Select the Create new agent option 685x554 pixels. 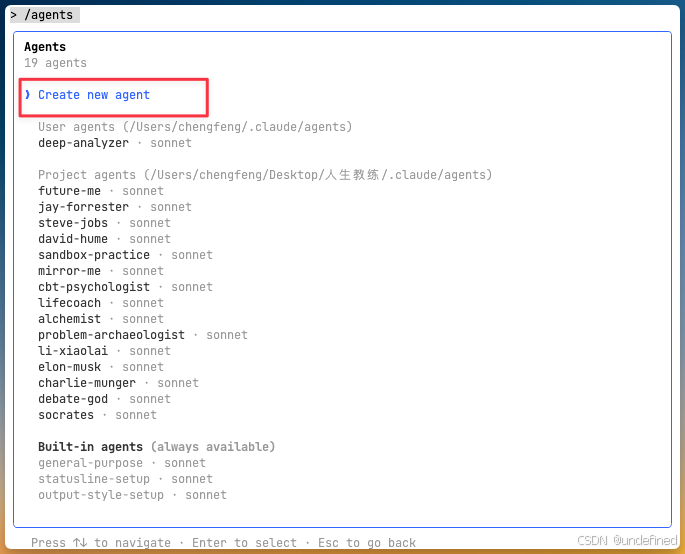tap(93, 95)
